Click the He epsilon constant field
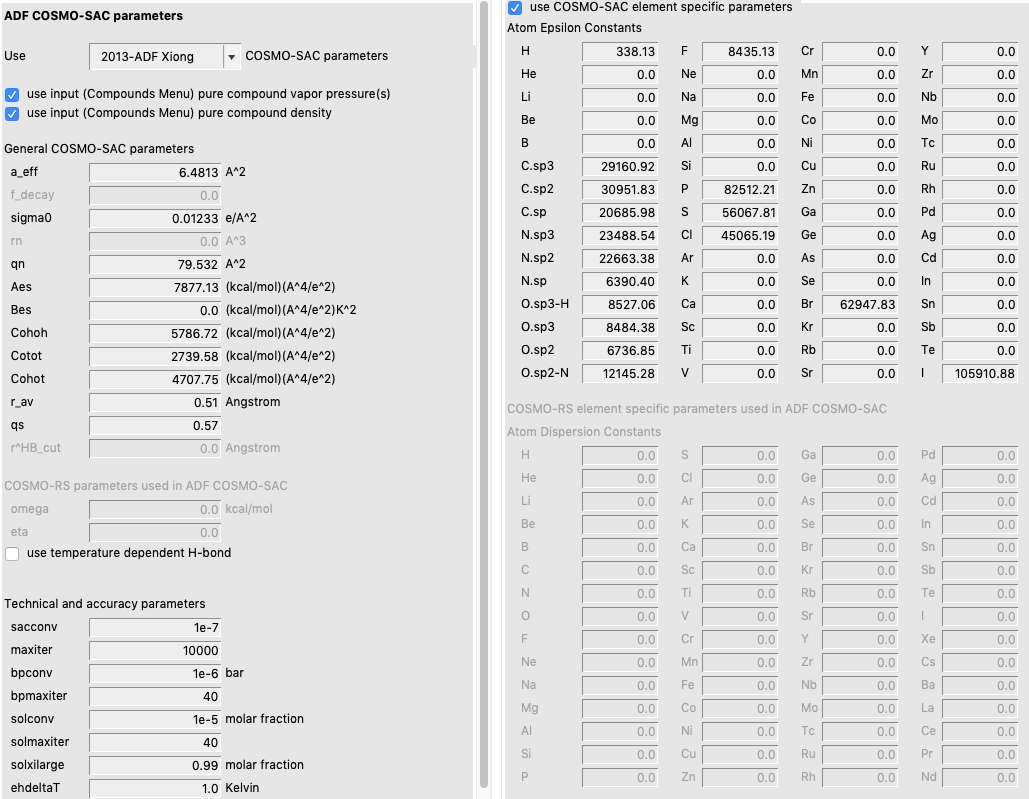Image resolution: width=1029 pixels, height=799 pixels. [620, 75]
